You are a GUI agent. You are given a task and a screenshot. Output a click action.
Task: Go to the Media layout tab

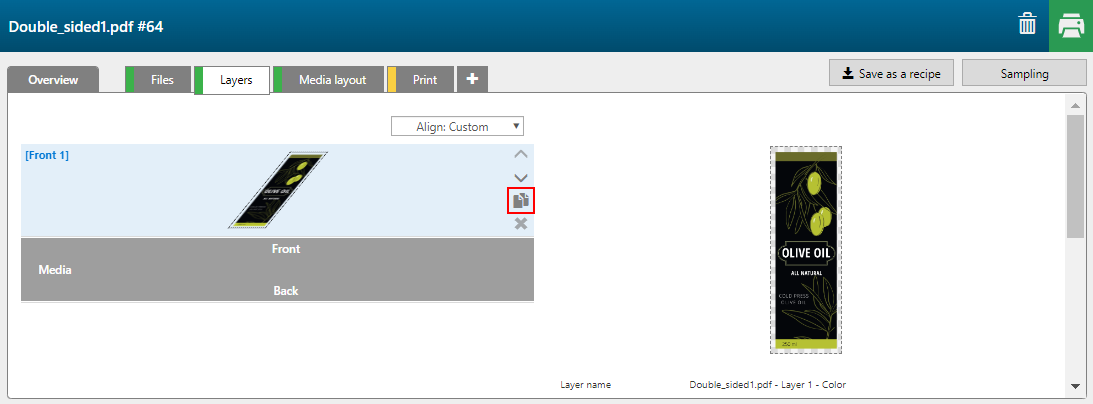coord(332,80)
